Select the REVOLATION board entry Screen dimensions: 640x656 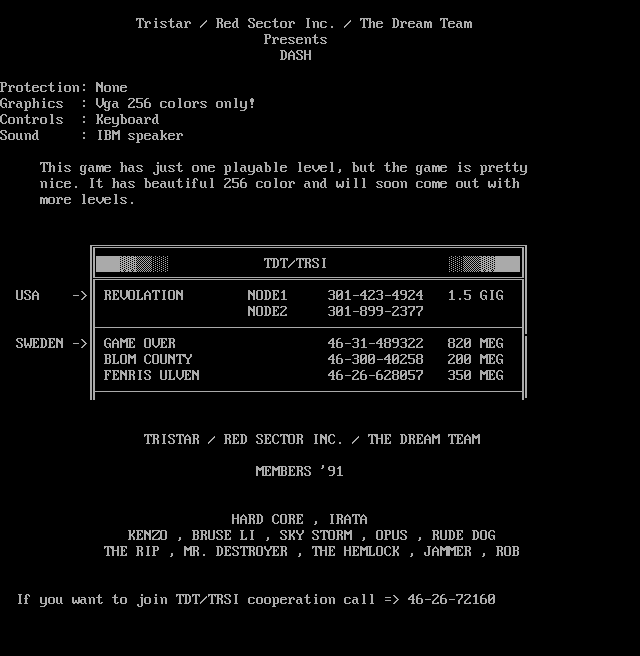(144, 296)
